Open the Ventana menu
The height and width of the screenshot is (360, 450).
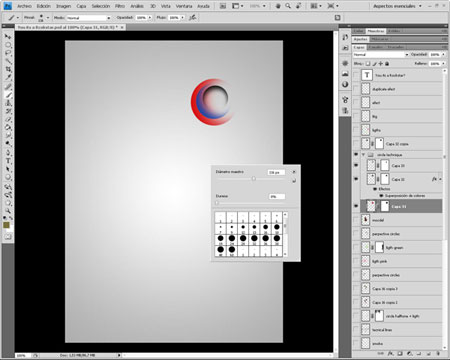(x=184, y=6)
